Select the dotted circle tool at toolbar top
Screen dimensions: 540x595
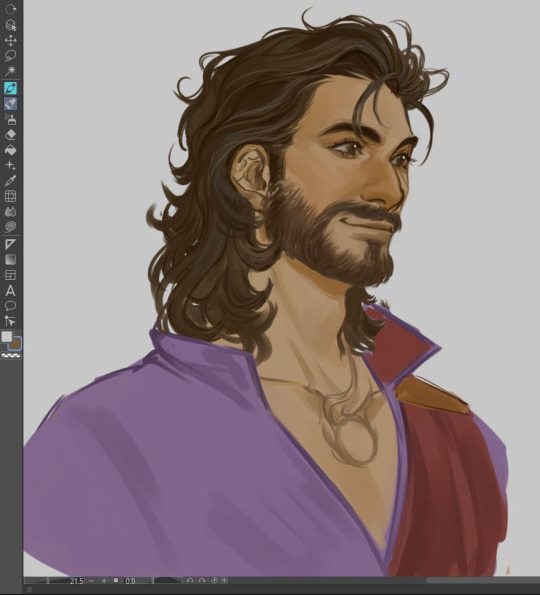pos(11,9)
